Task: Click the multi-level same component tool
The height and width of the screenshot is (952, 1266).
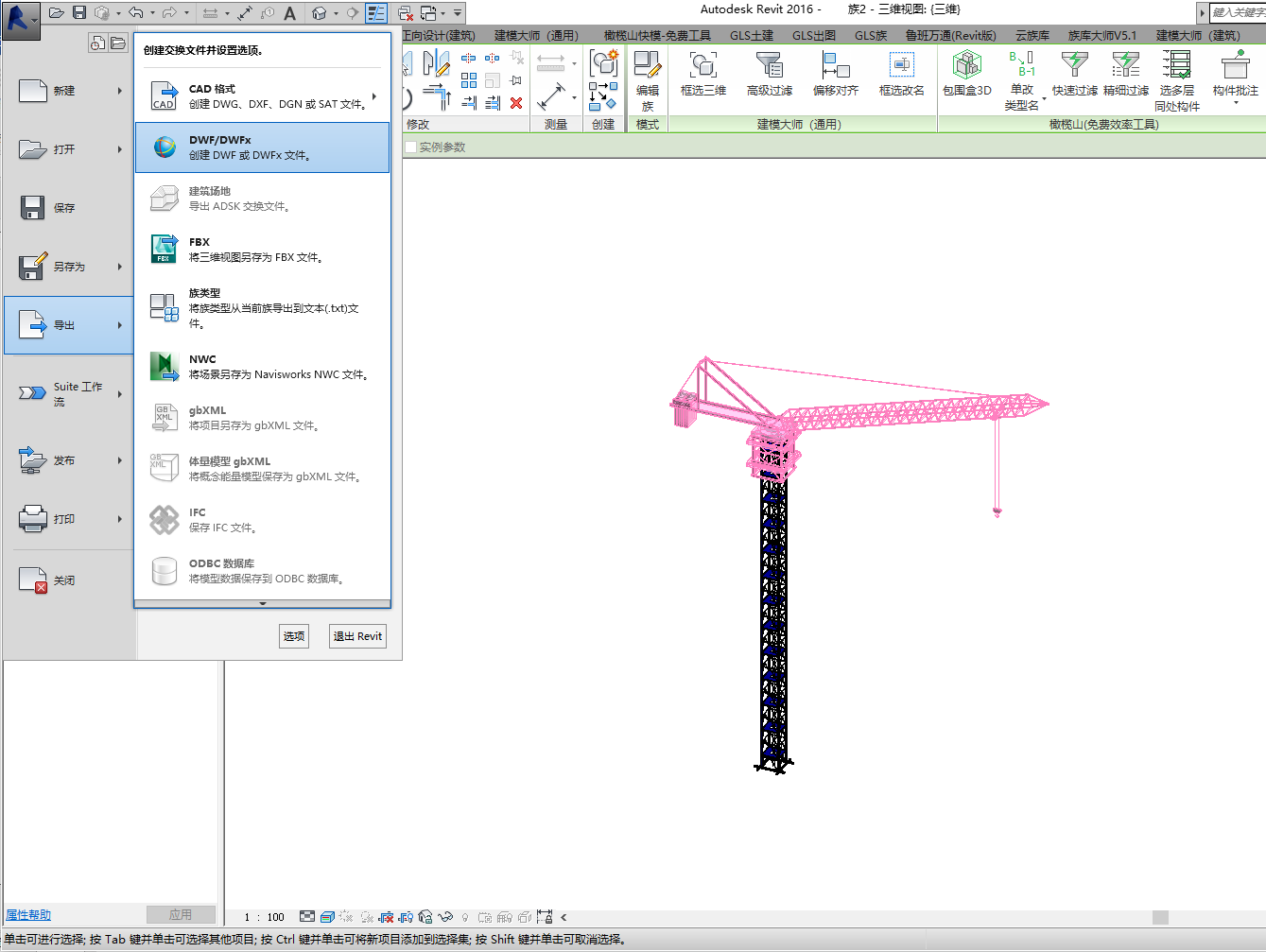Action: coord(1177,81)
